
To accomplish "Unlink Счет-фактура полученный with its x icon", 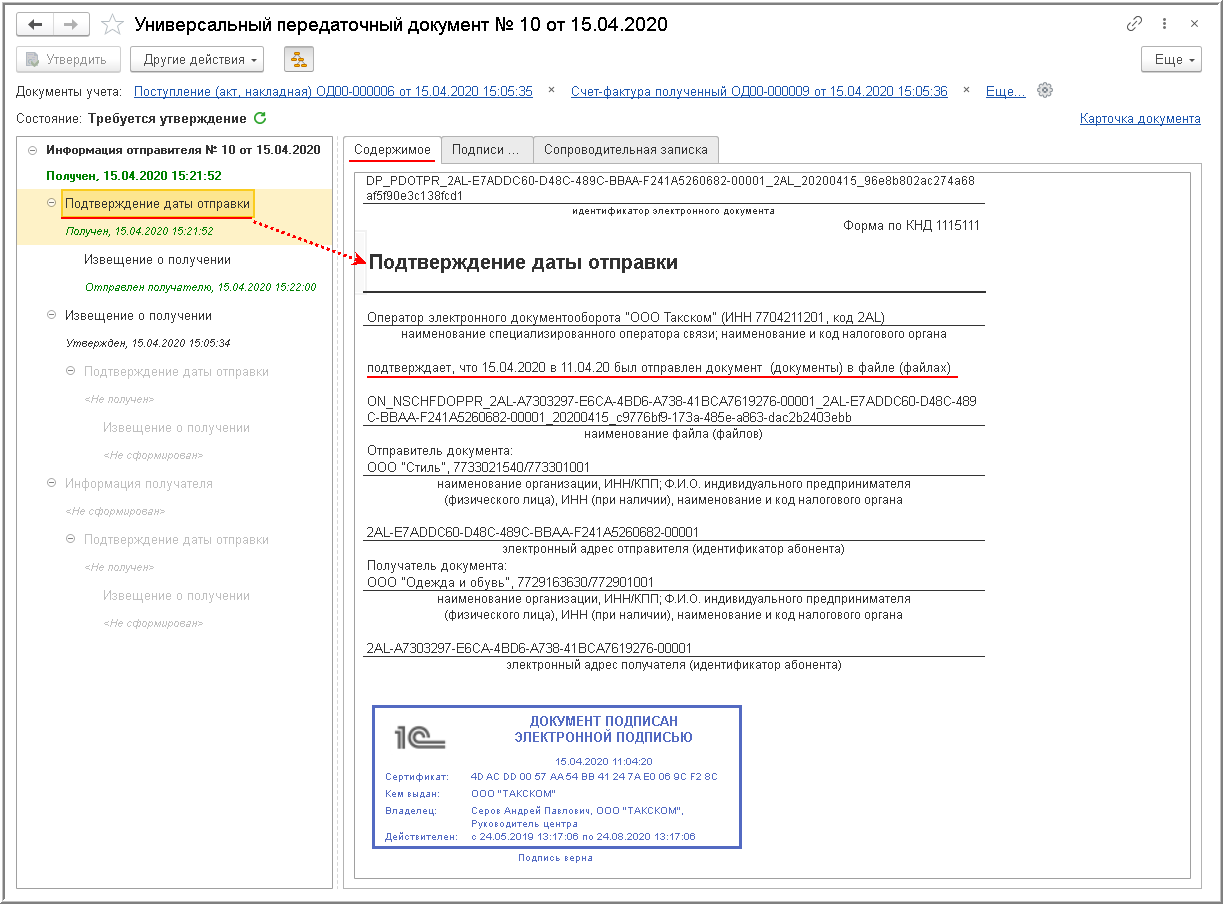I will pos(966,90).
